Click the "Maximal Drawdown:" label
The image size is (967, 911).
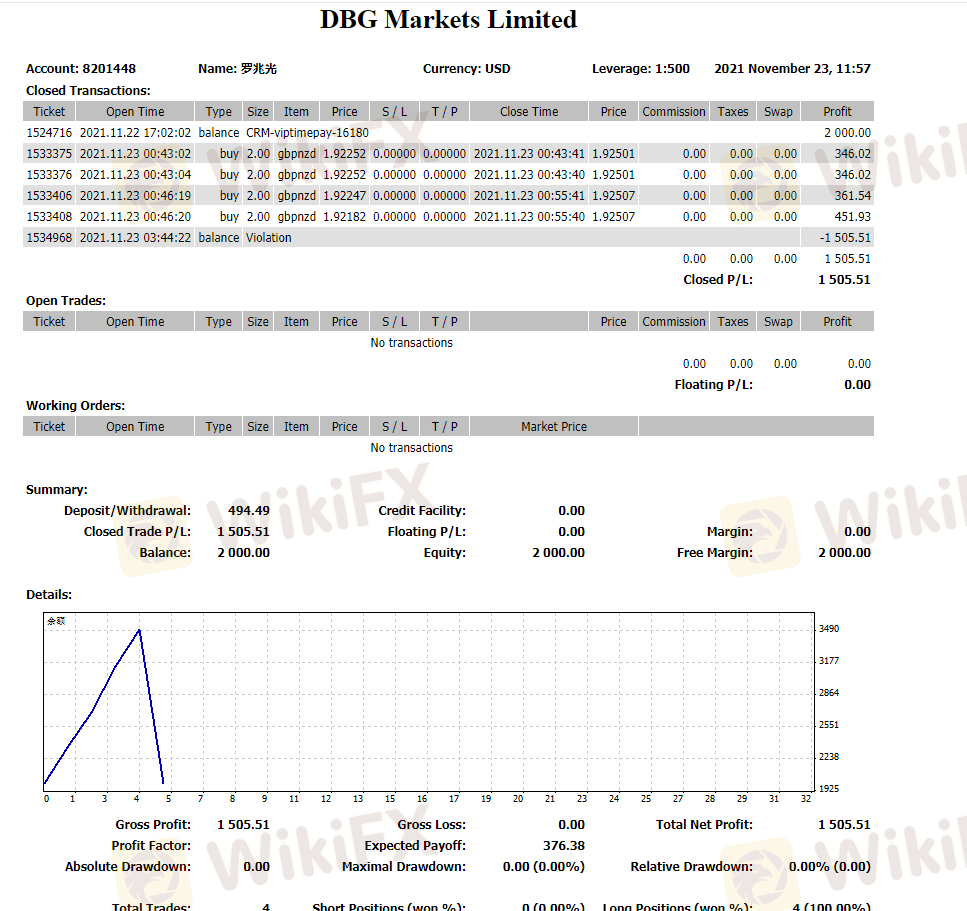(404, 867)
